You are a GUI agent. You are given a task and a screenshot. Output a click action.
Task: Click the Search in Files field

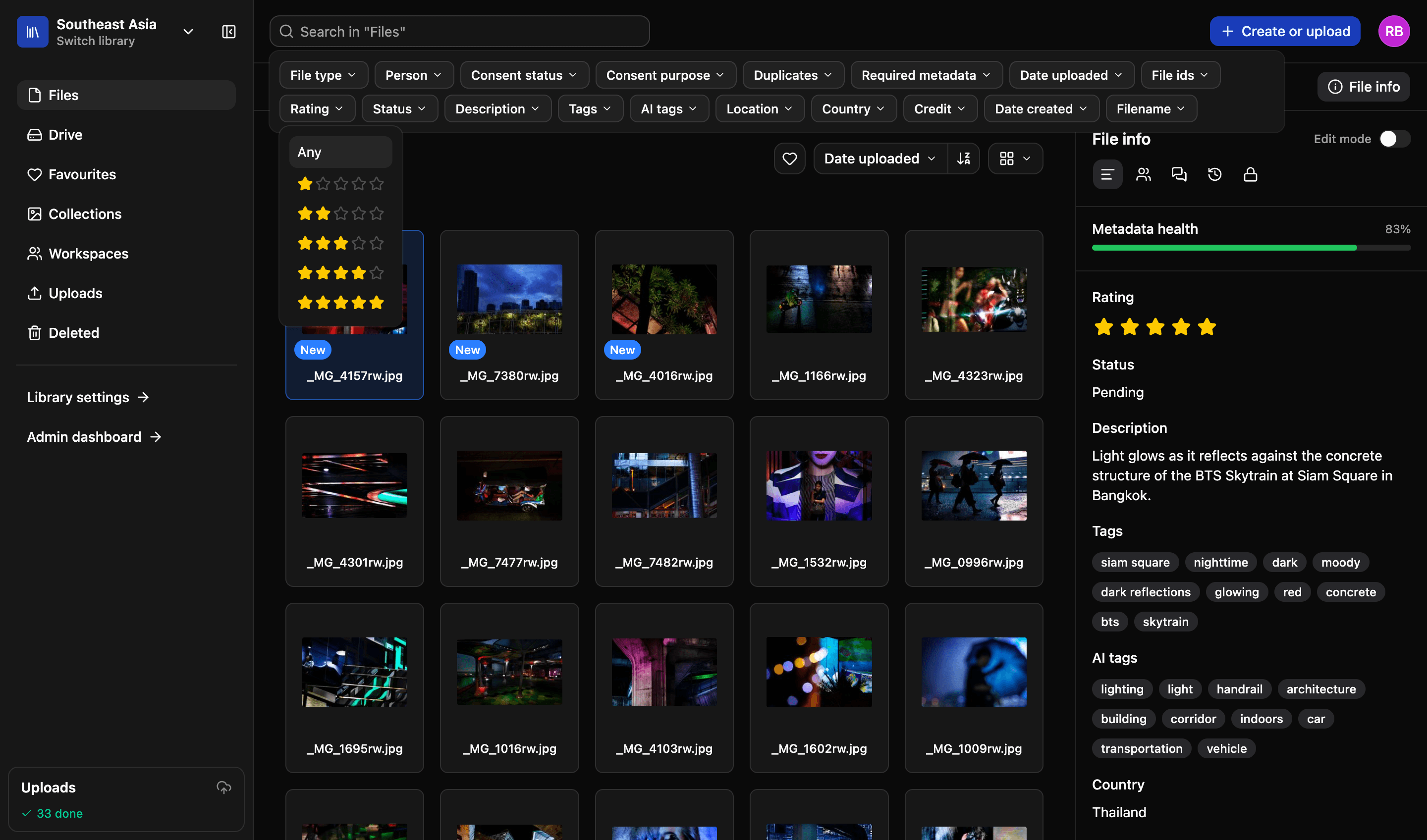(459, 32)
